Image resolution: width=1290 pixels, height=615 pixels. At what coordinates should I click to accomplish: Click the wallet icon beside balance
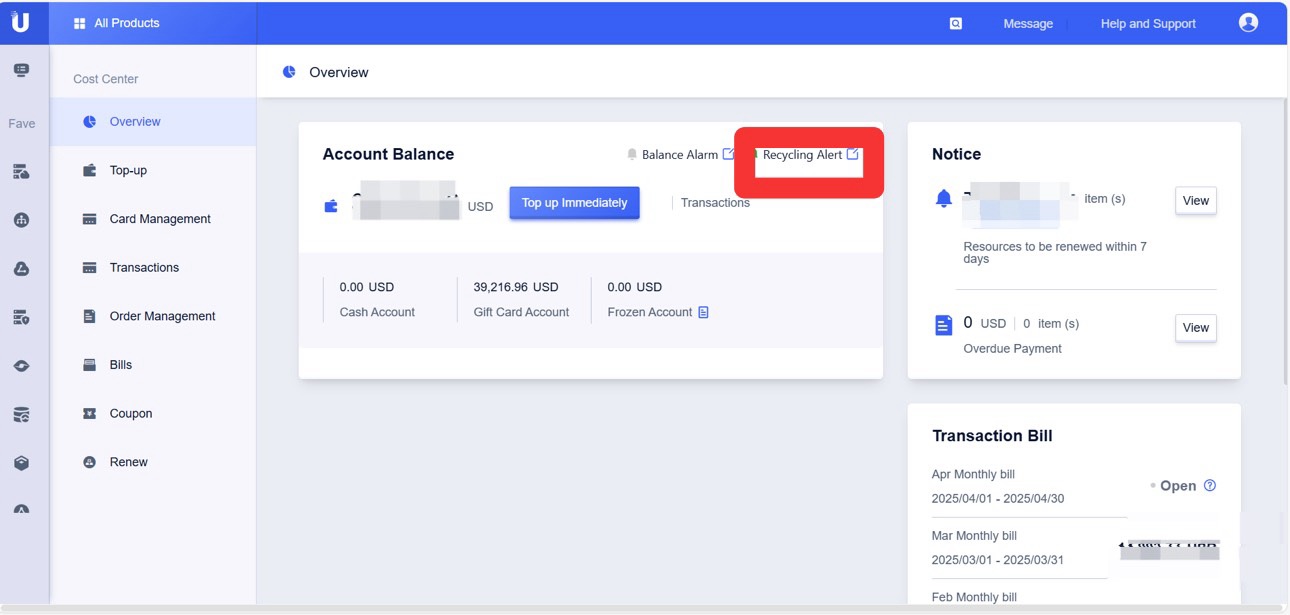coord(331,206)
